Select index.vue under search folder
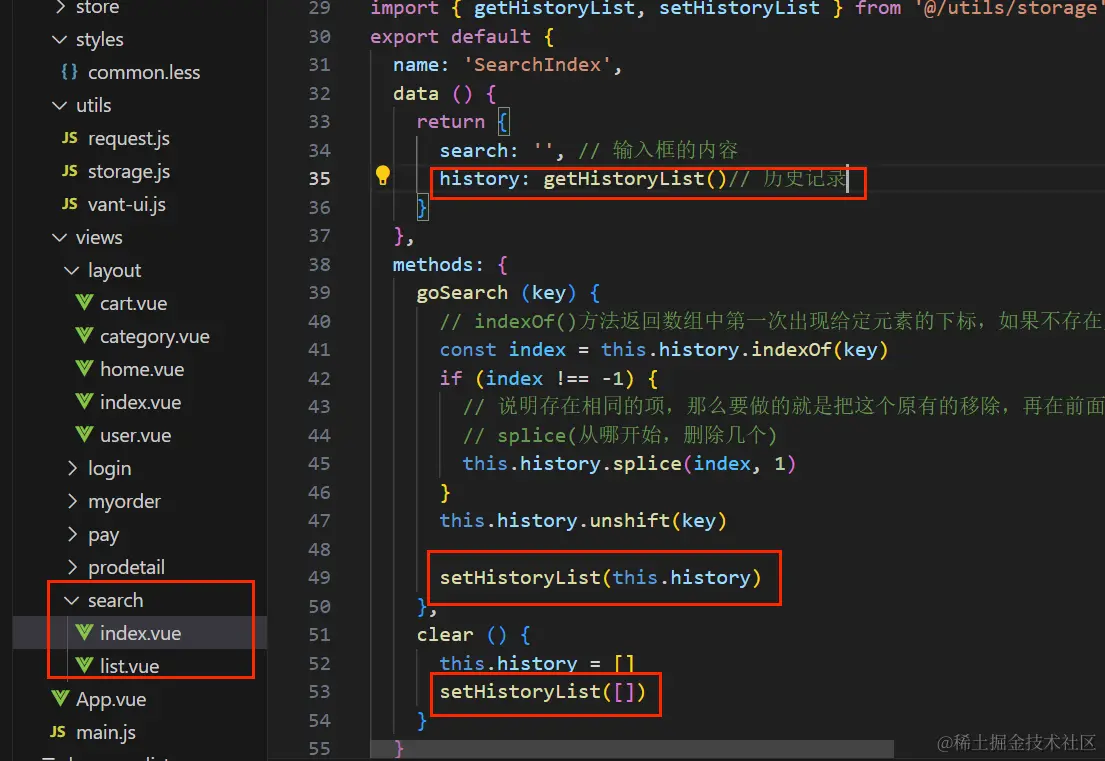The height and width of the screenshot is (761, 1105). click(x=140, y=633)
